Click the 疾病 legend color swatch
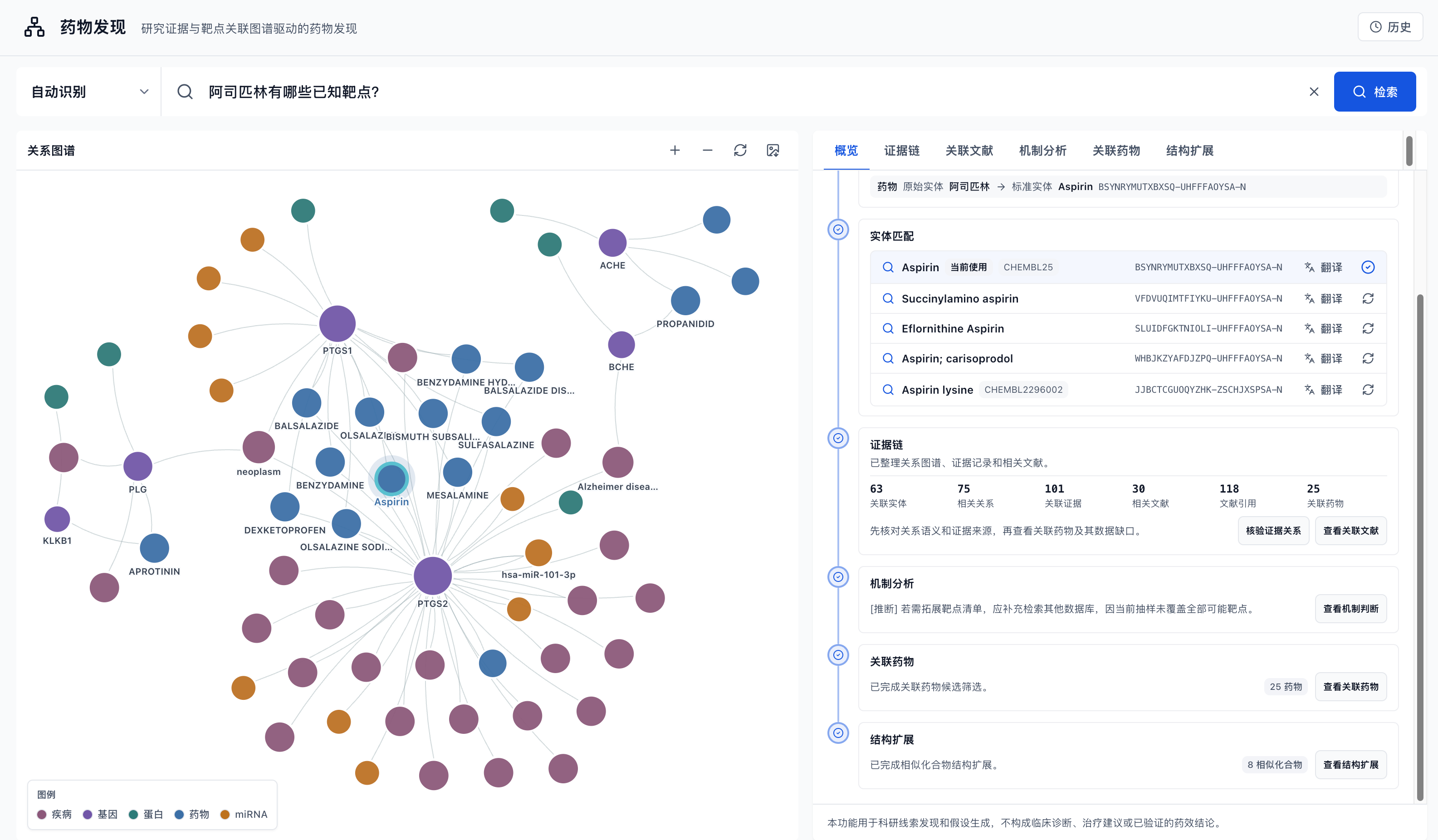Image resolution: width=1438 pixels, height=840 pixels. point(42,814)
